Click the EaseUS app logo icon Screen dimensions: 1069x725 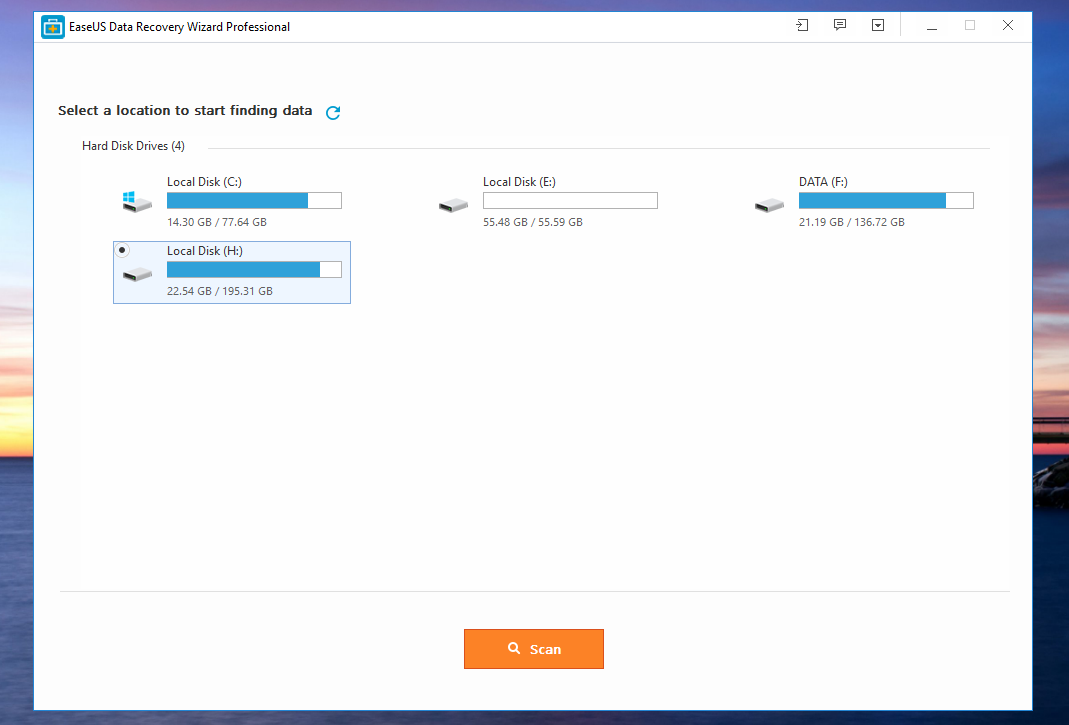(x=53, y=27)
